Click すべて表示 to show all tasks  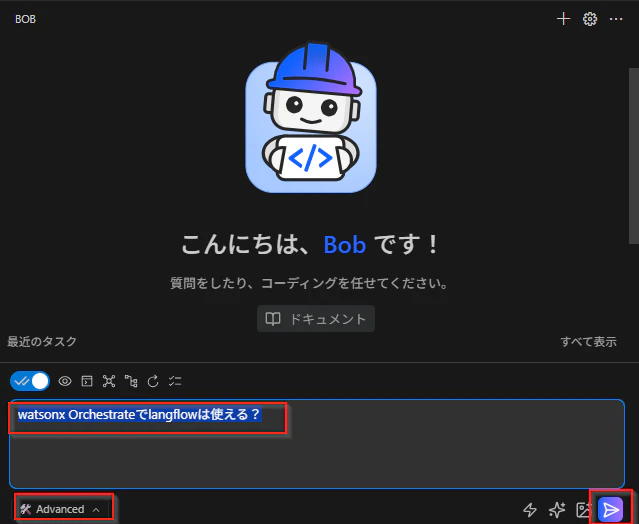pyautogui.click(x=588, y=341)
